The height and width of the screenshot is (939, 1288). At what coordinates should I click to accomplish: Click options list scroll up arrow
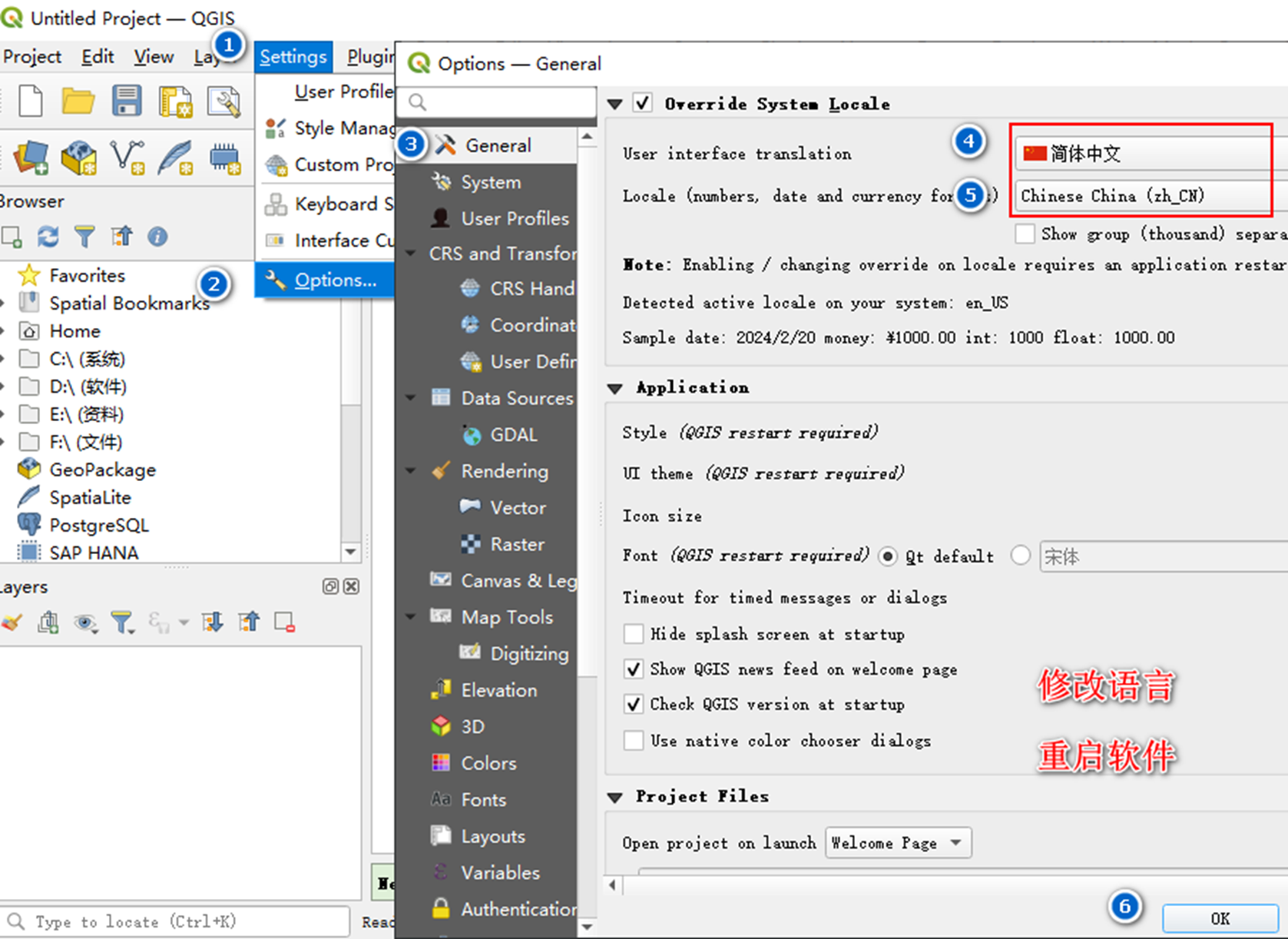pyautogui.click(x=587, y=137)
